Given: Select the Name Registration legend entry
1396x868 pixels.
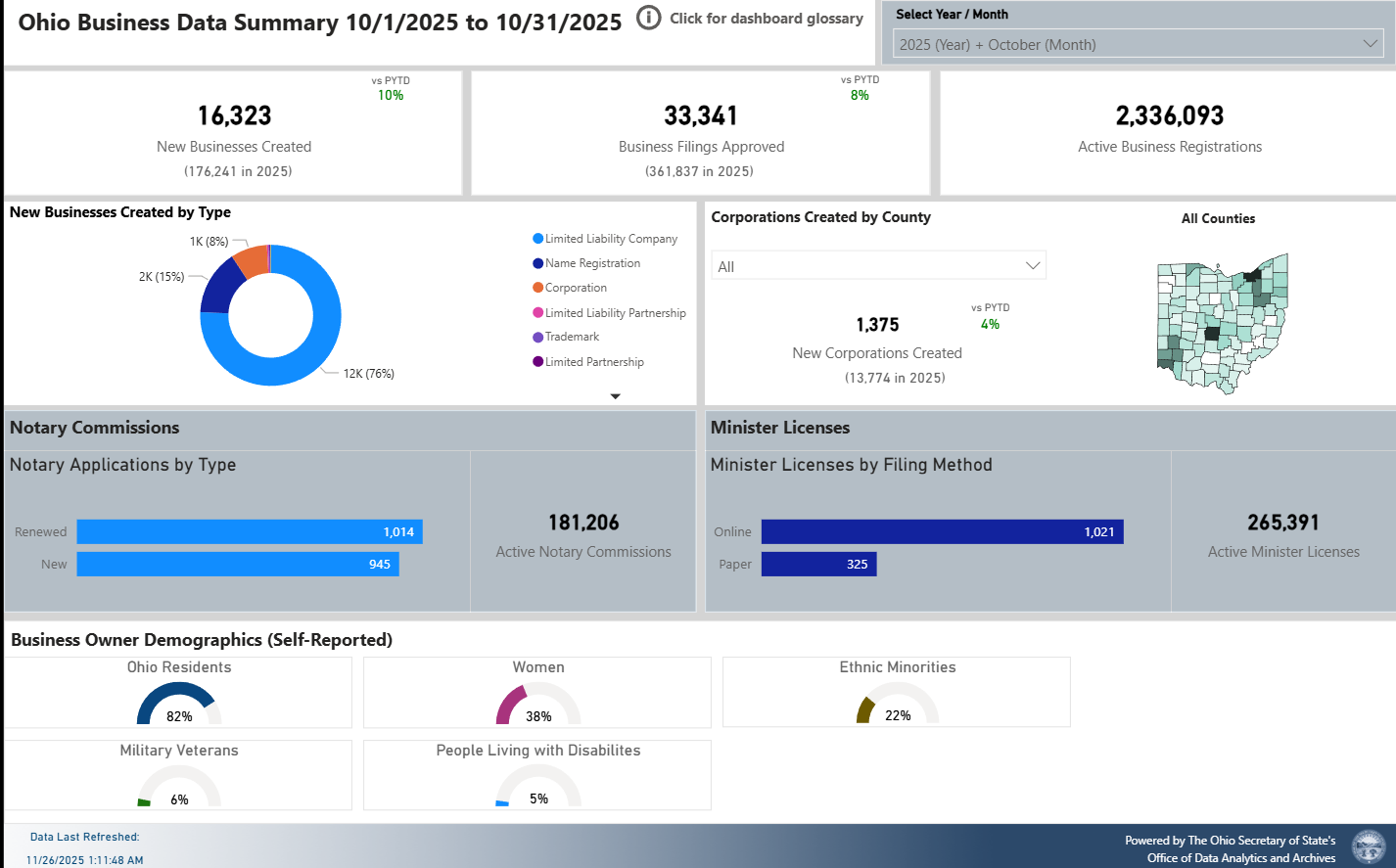Looking at the screenshot, I should pos(592,263).
